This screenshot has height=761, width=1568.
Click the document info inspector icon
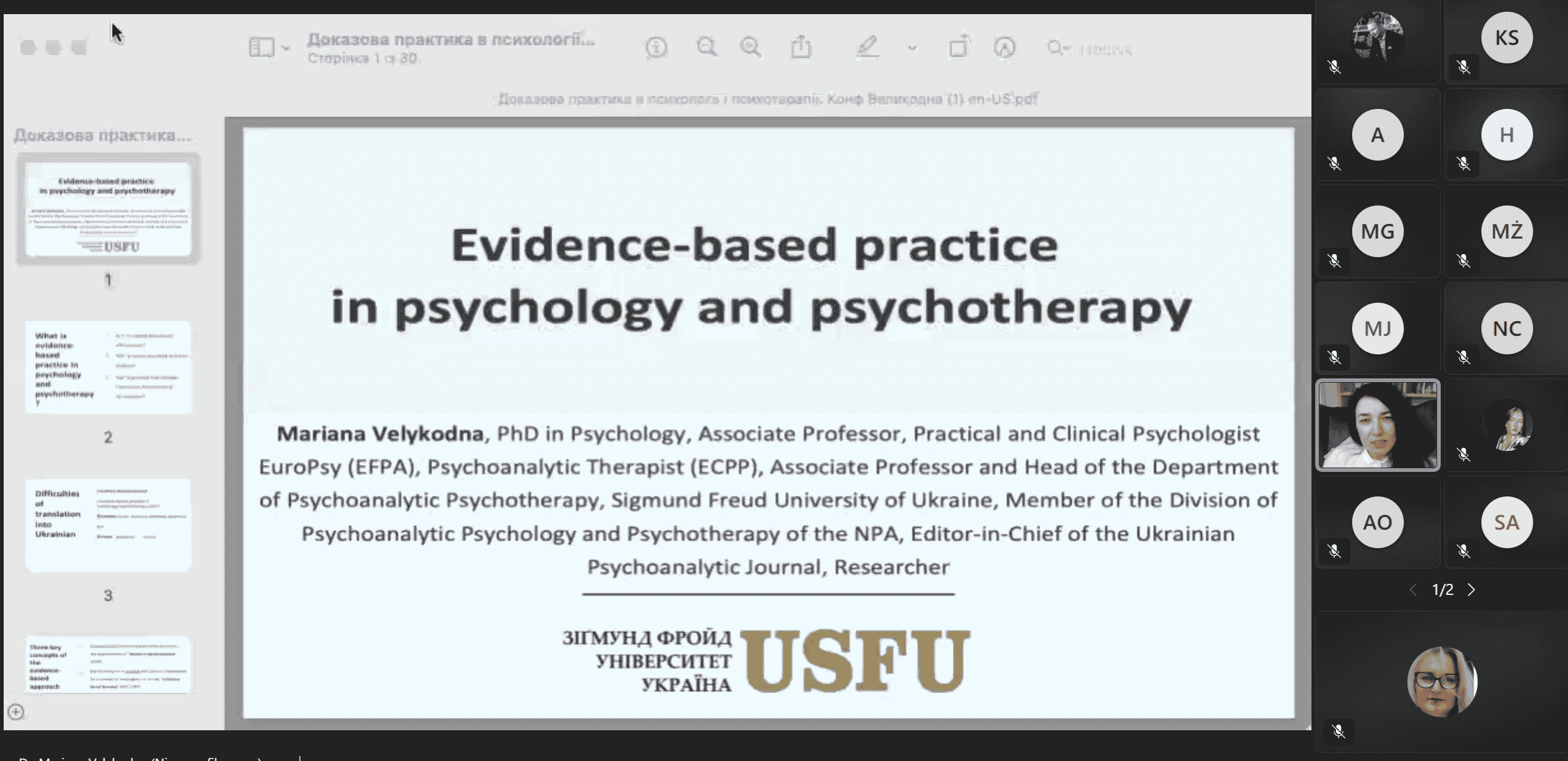656,47
